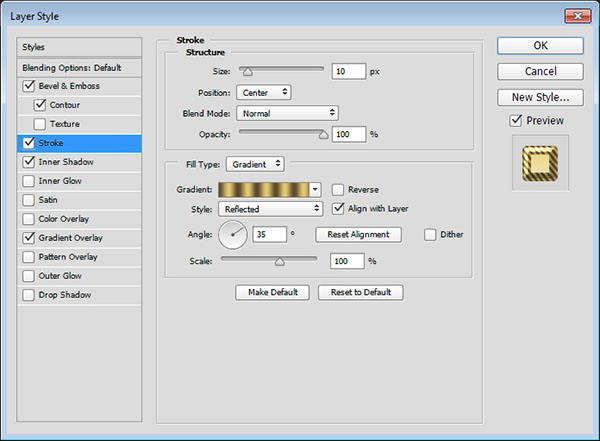Click the New Style button

(x=540, y=97)
